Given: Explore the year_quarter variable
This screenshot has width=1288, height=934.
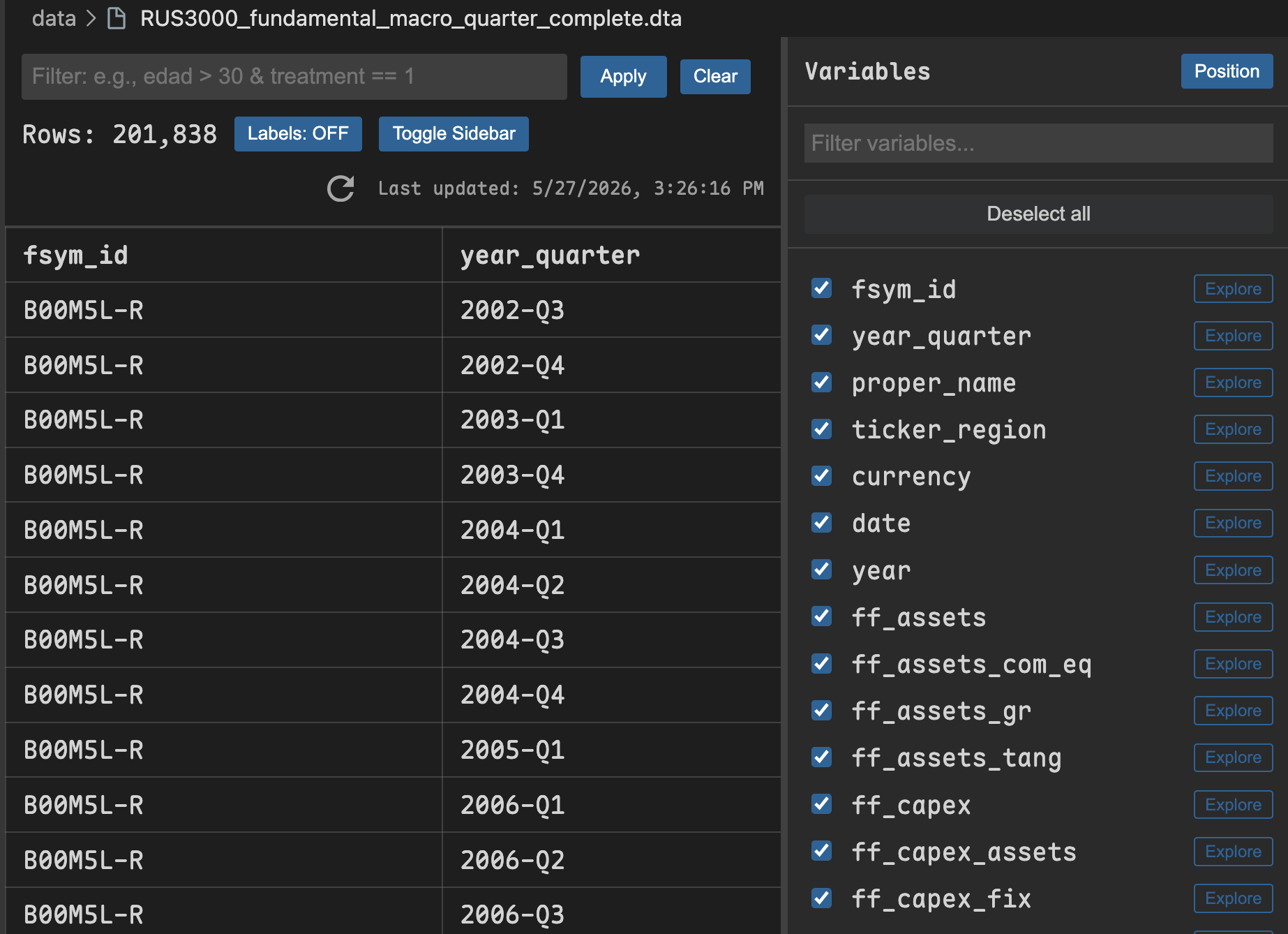Looking at the screenshot, I should (1233, 336).
